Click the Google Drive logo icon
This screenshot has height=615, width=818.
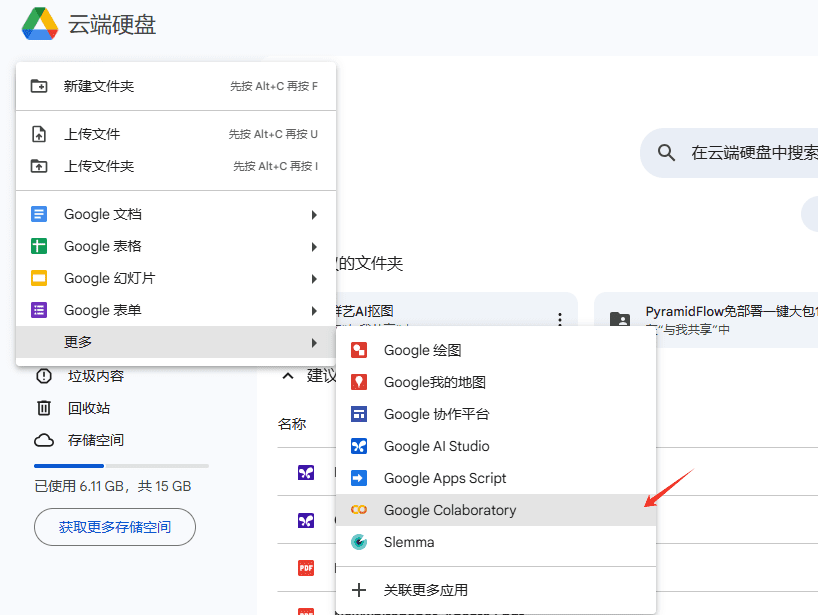(x=40, y=24)
